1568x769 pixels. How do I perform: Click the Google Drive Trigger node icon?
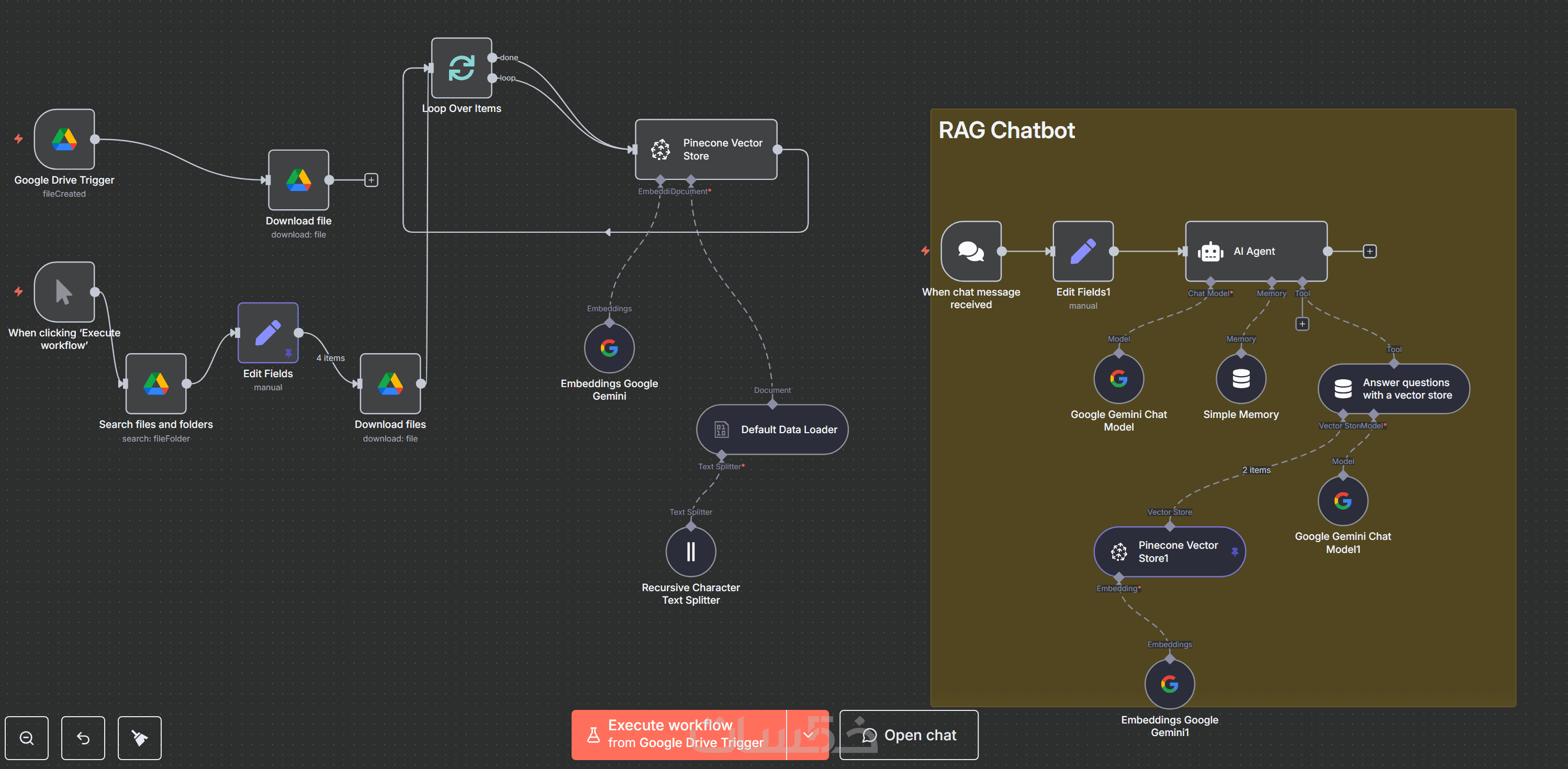pos(64,139)
